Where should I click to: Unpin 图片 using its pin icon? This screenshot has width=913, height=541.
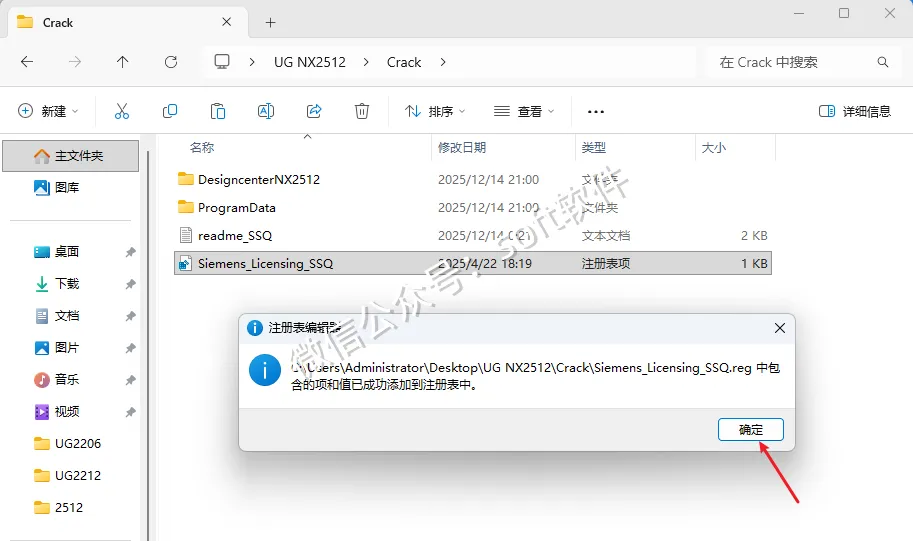click(130, 348)
